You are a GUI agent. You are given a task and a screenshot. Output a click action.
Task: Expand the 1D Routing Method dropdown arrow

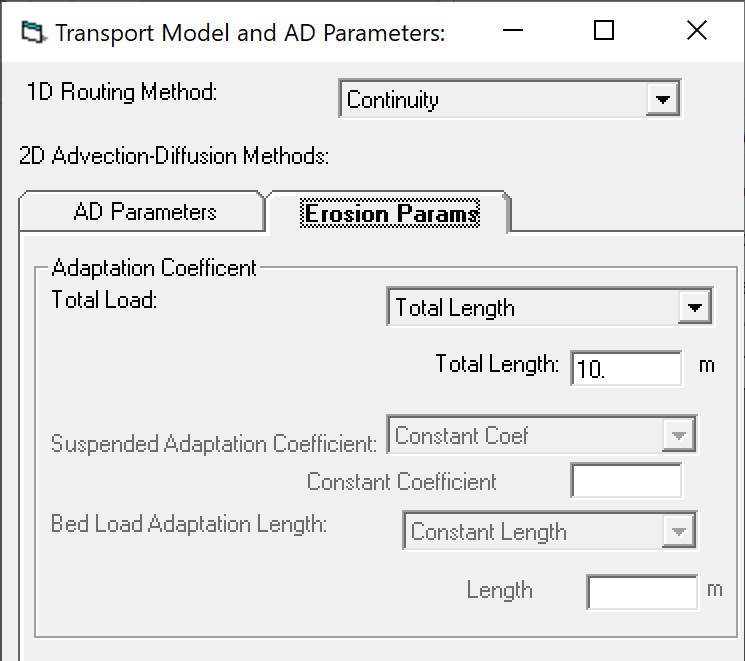[660, 100]
